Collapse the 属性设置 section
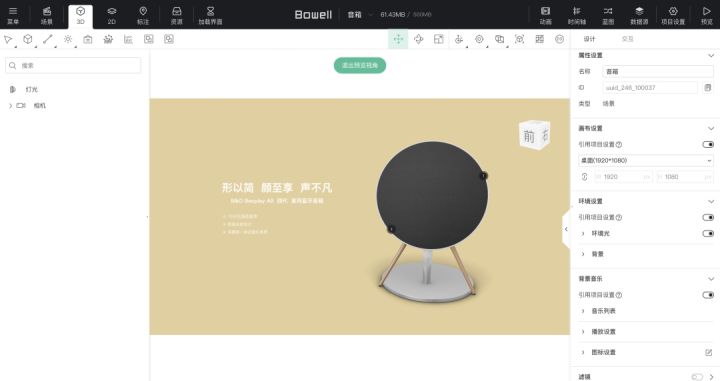The image size is (720, 381). [x=711, y=56]
